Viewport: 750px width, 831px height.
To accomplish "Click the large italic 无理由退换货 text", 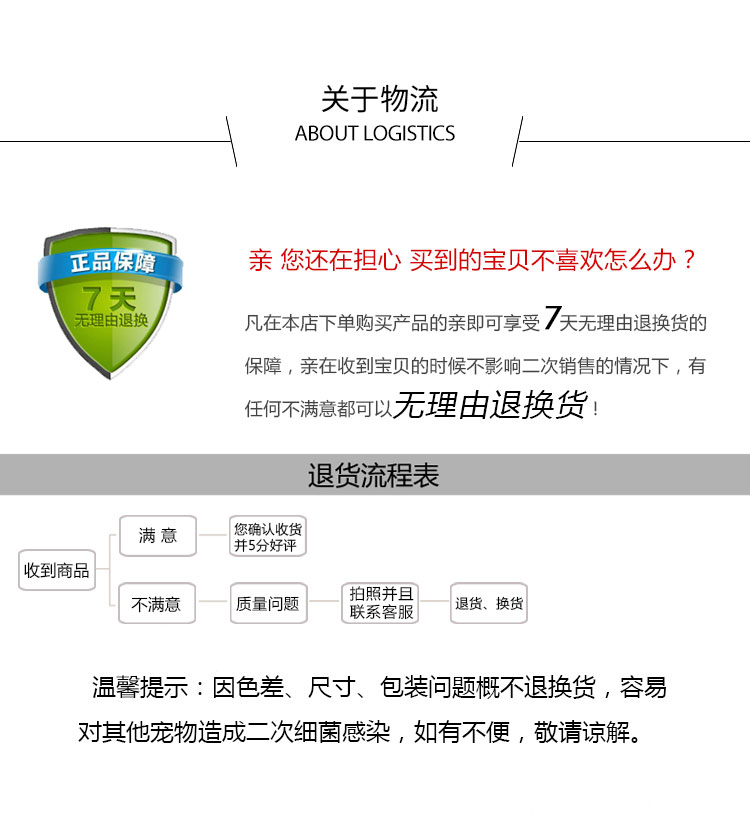I will [x=490, y=404].
